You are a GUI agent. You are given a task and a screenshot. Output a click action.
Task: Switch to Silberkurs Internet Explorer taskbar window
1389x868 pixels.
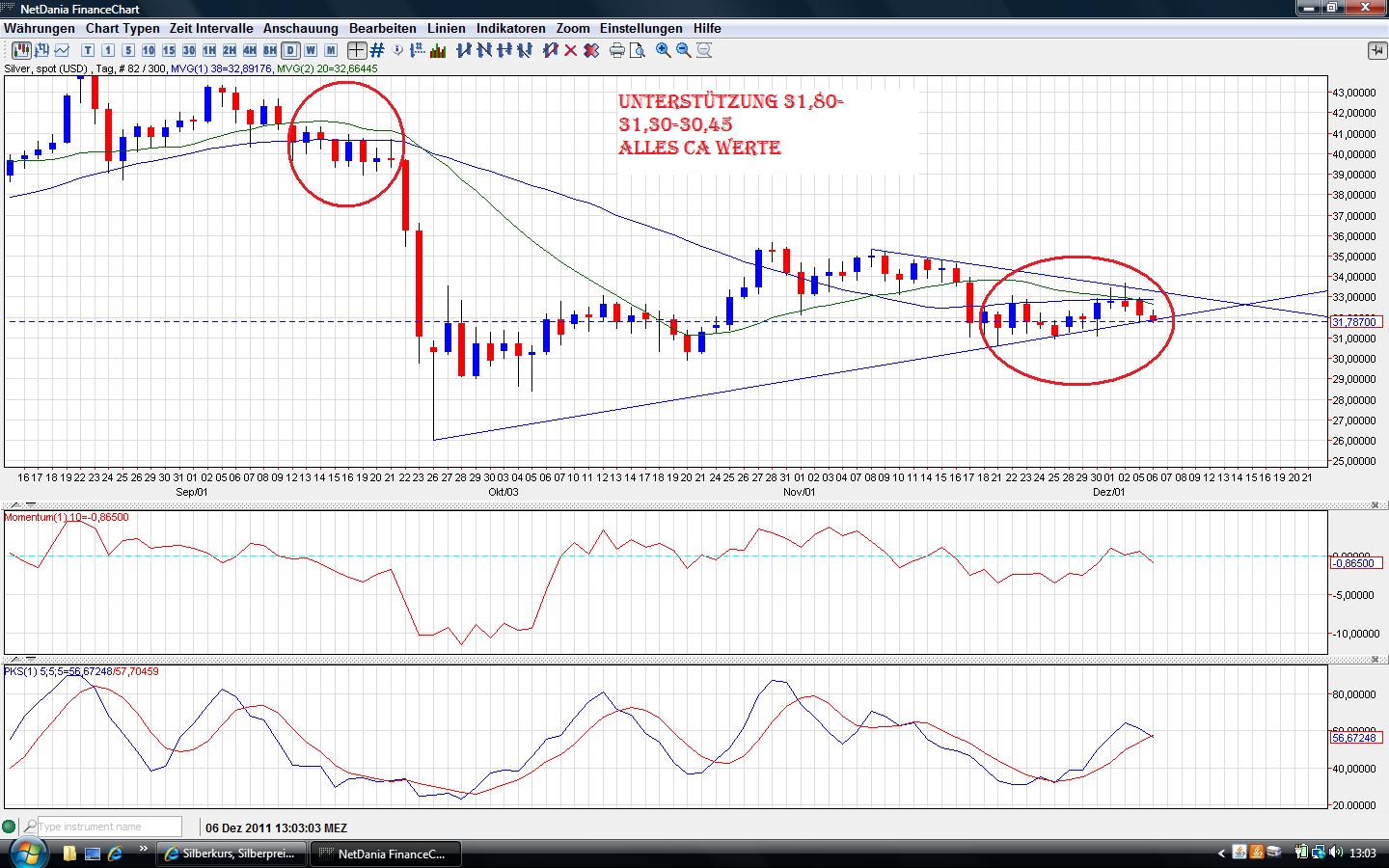[x=231, y=854]
